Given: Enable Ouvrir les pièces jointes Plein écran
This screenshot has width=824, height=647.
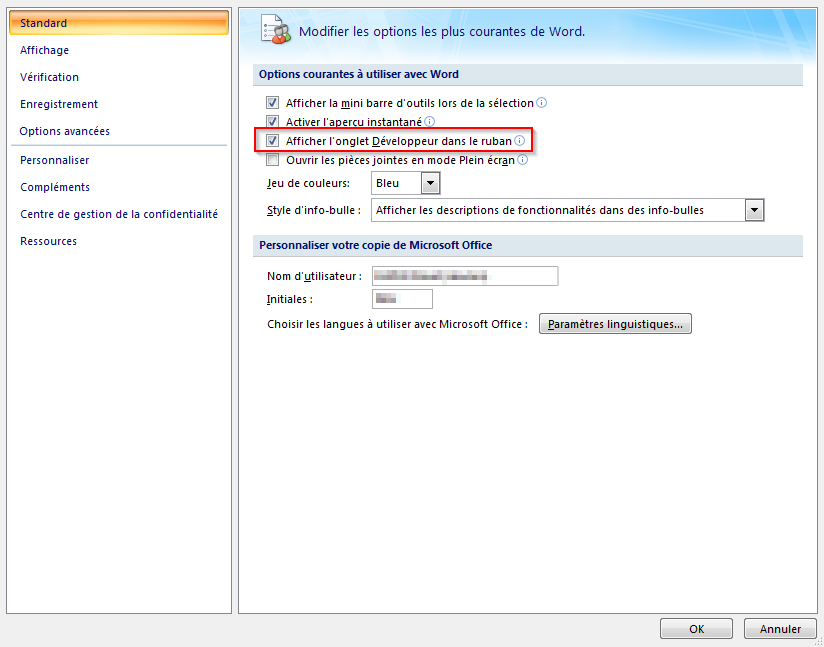Looking at the screenshot, I should (272, 160).
